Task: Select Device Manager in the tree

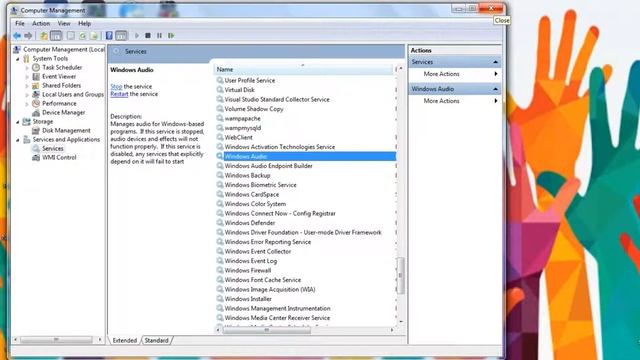Action: [x=63, y=113]
